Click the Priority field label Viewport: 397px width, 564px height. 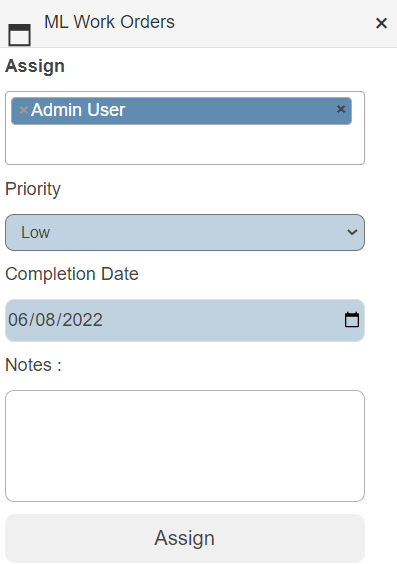tap(33, 189)
